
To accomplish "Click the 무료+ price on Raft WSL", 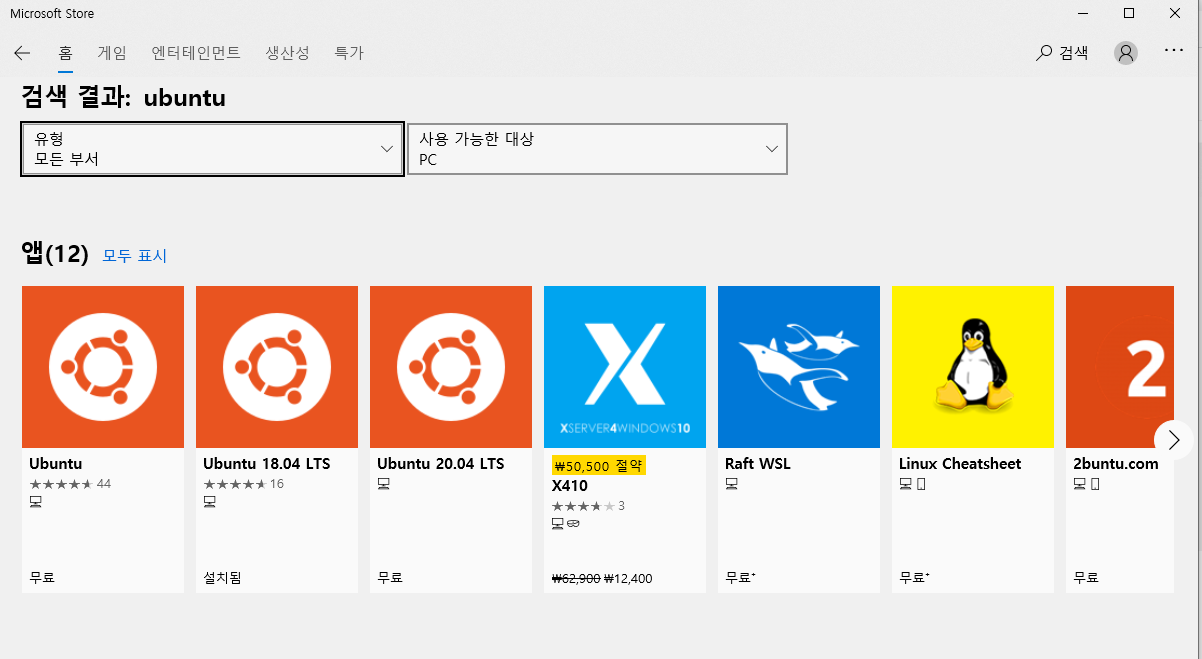I will coord(740,578).
